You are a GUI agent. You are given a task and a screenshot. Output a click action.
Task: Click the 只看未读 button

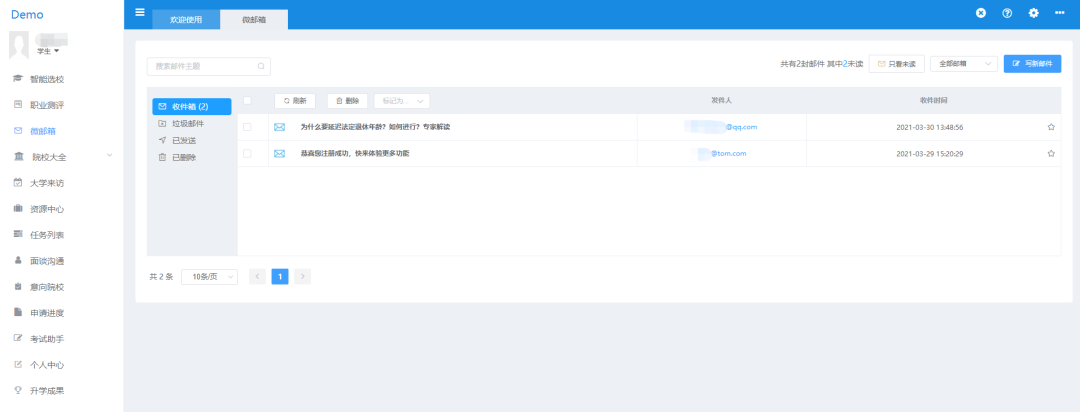(x=896, y=64)
